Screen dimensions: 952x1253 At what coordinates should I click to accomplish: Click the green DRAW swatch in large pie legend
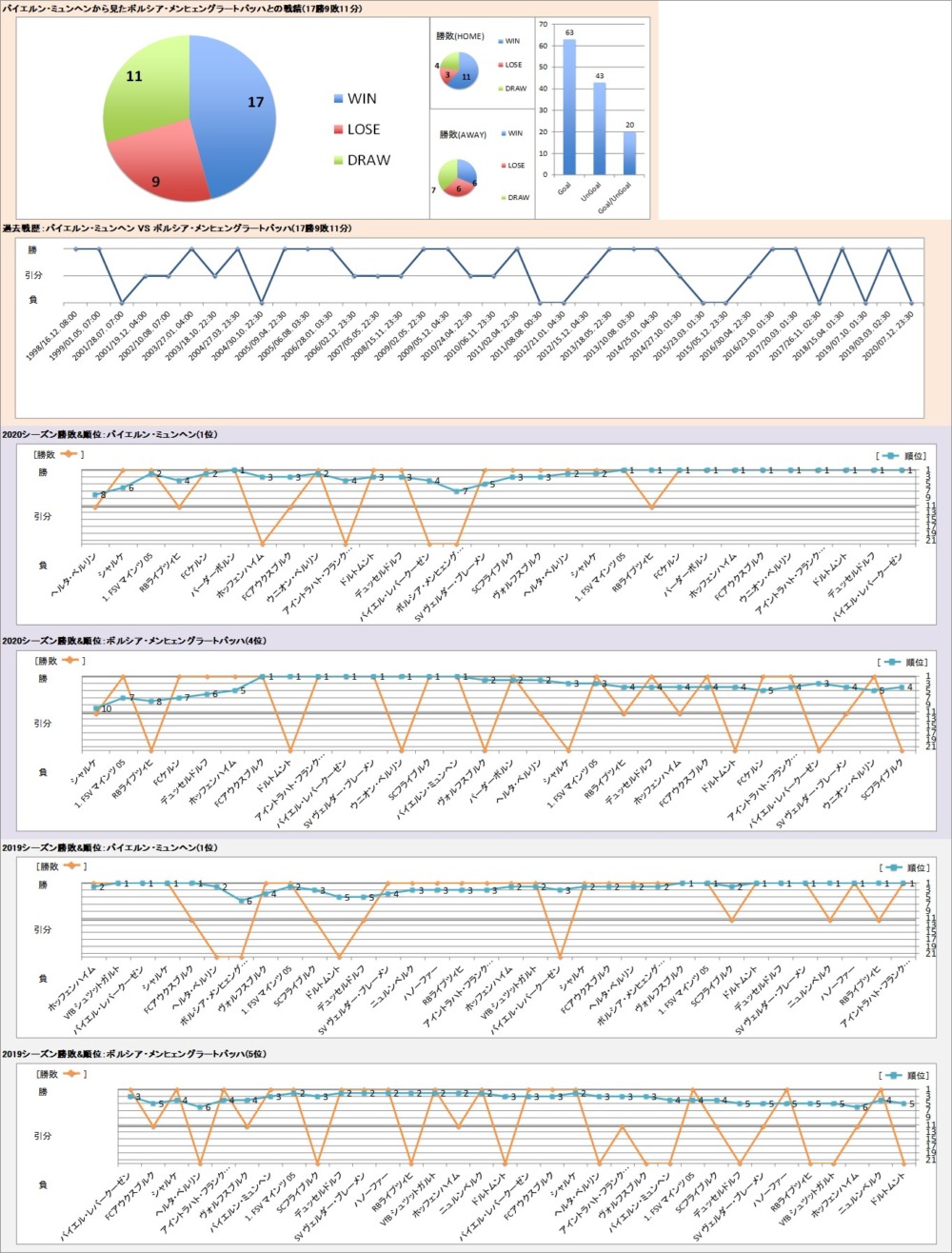pos(339,160)
